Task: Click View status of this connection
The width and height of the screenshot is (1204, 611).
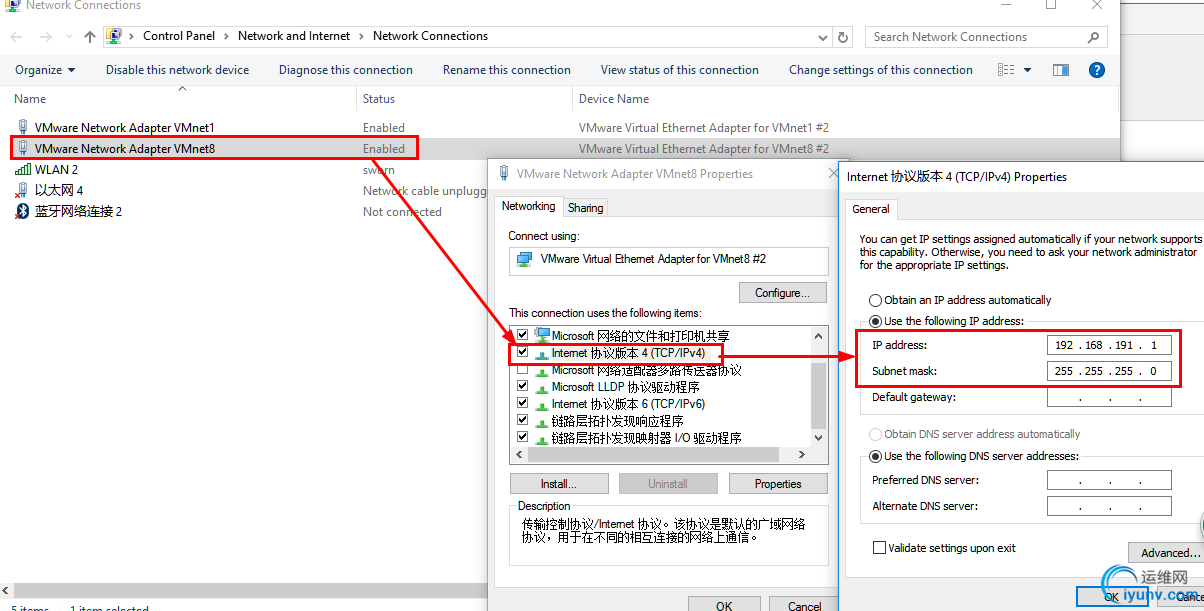Action: (680, 70)
